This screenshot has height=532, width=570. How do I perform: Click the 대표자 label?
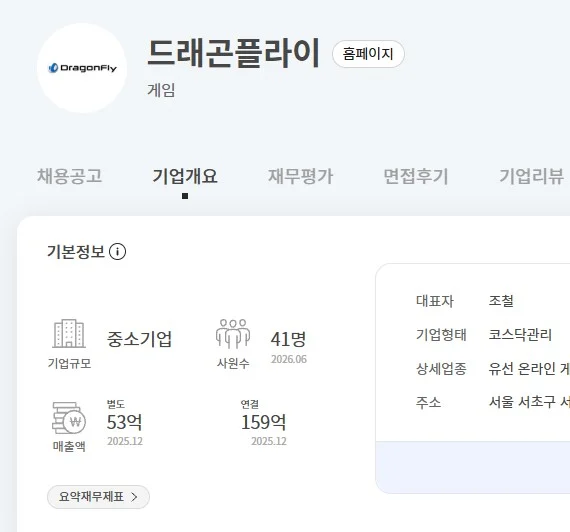pyautogui.click(x=435, y=301)
